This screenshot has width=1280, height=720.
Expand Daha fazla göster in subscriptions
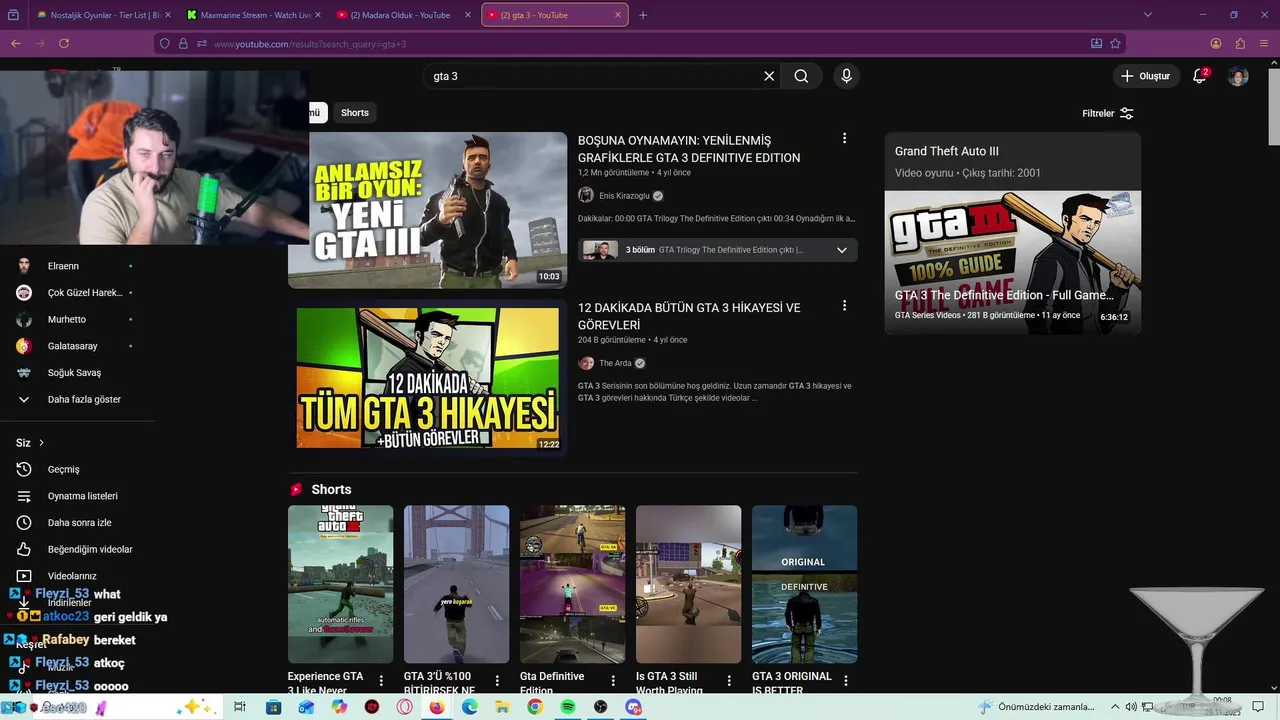(x=84, y=399)
